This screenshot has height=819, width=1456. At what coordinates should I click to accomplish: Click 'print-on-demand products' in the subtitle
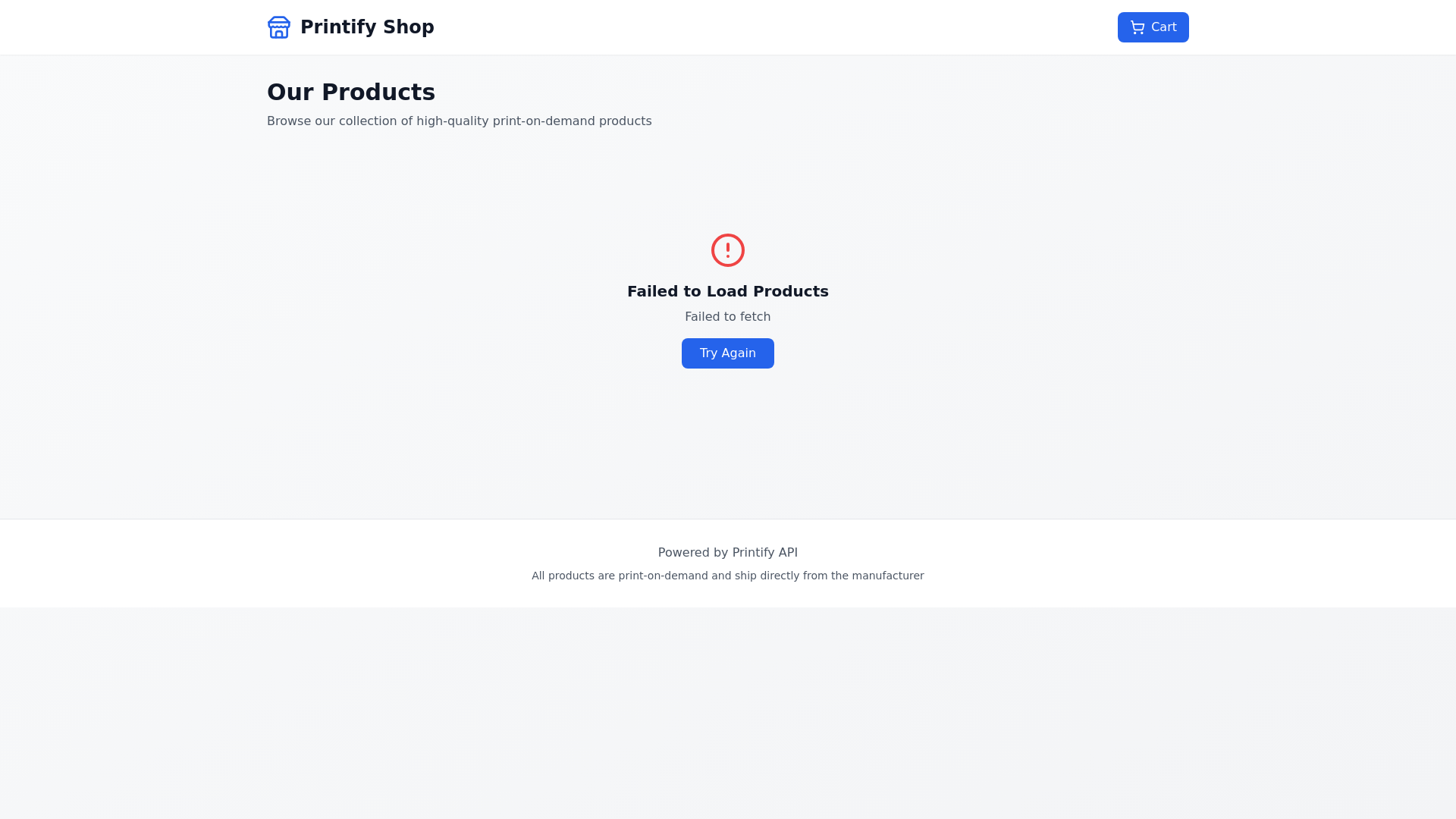point(572,121)
